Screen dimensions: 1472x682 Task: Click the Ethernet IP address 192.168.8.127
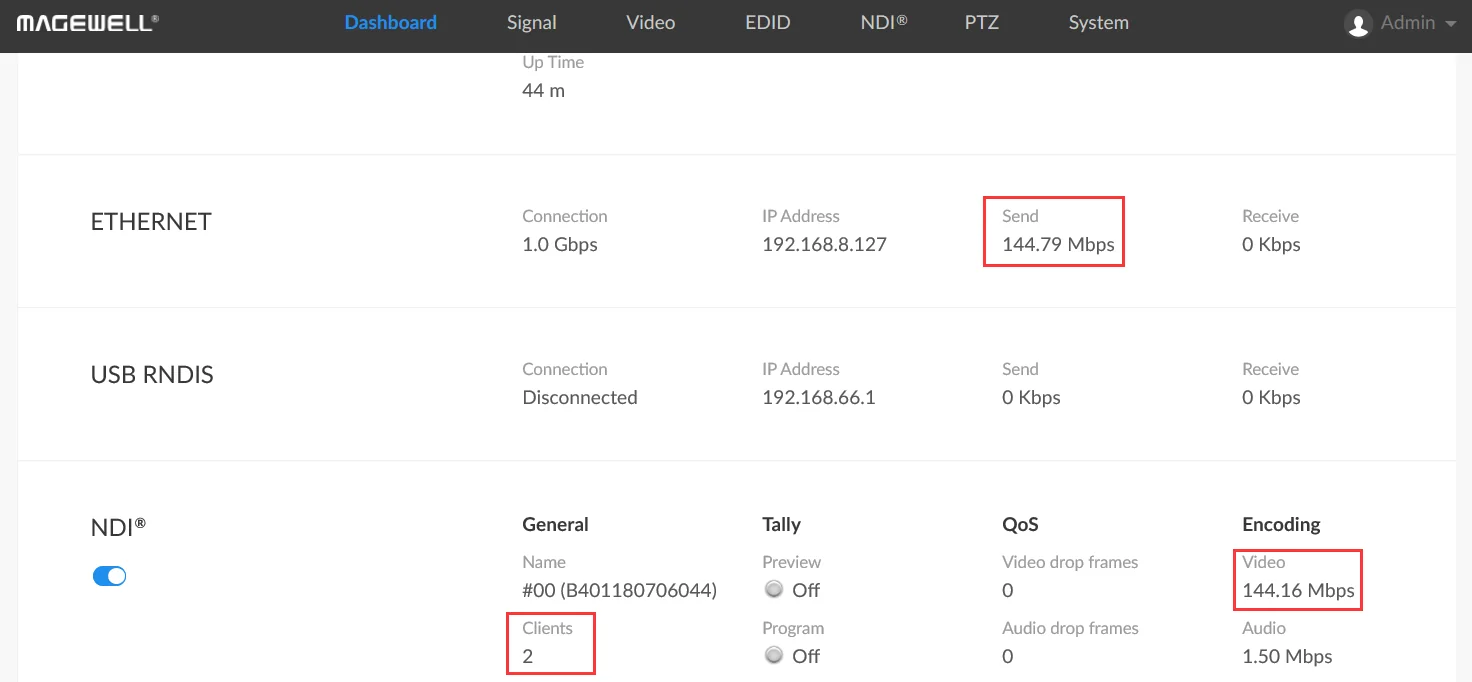coord(824,245)
